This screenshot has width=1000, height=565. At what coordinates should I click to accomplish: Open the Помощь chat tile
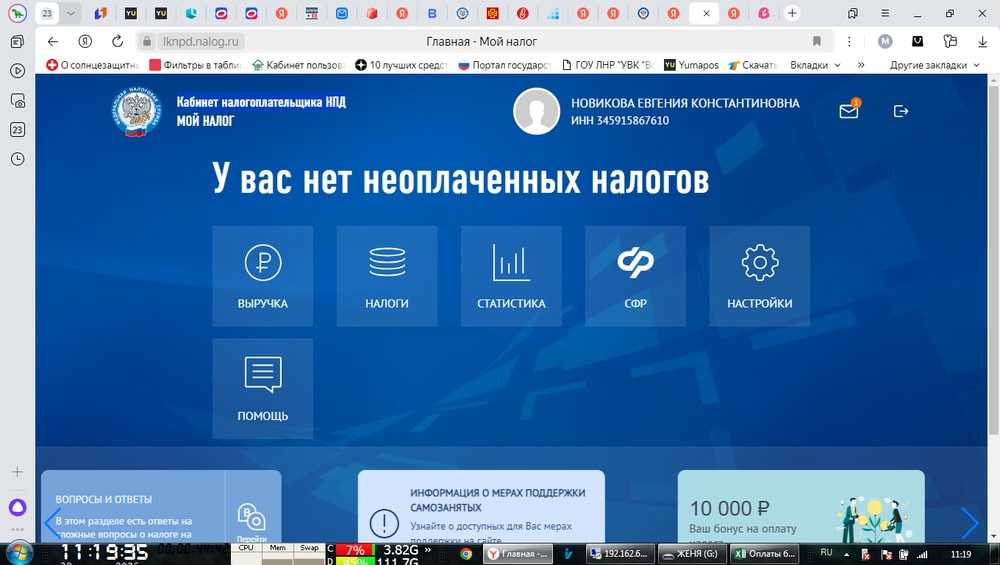point(263,388)
